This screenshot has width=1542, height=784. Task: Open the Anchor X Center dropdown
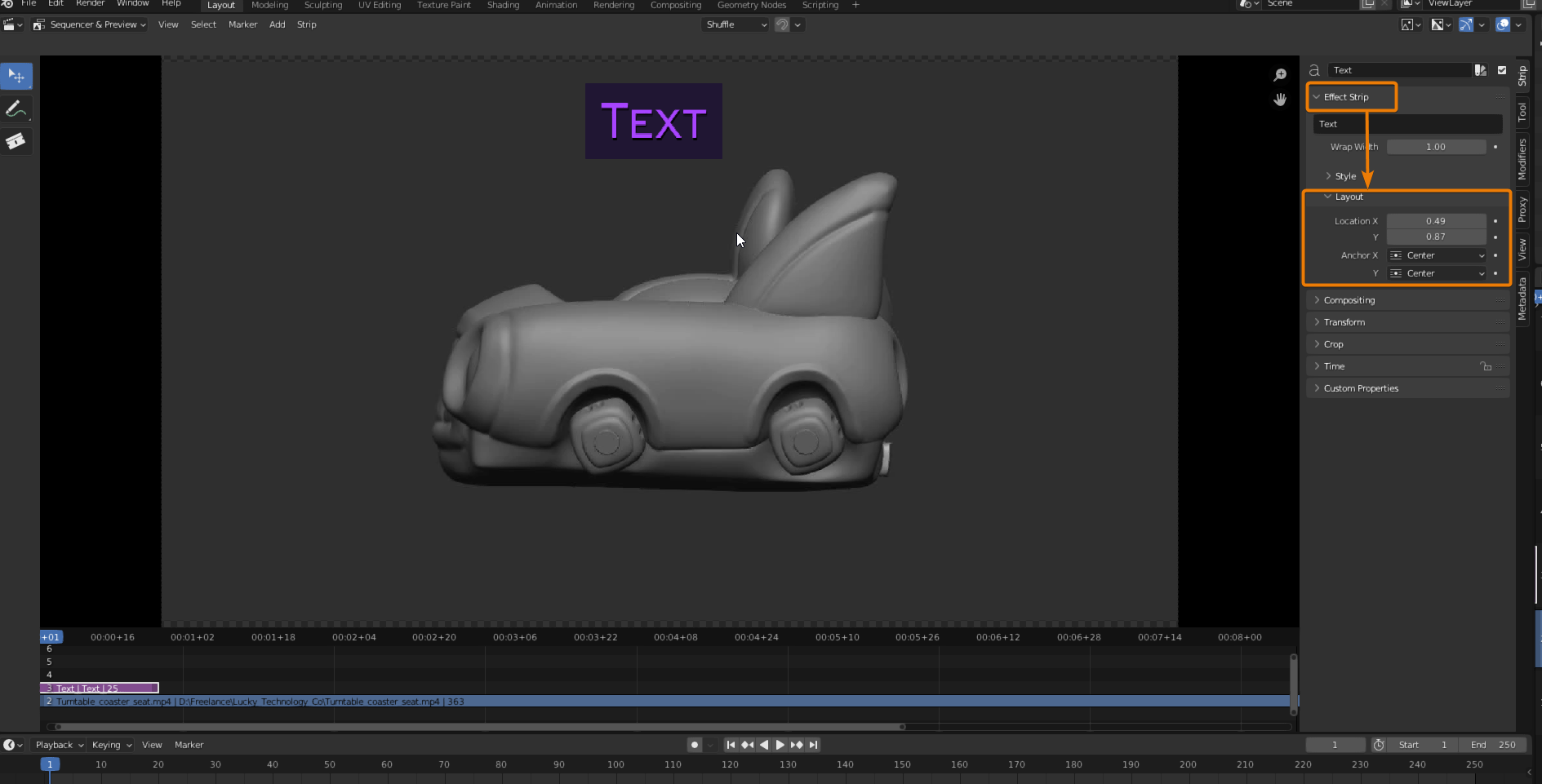1437,255
